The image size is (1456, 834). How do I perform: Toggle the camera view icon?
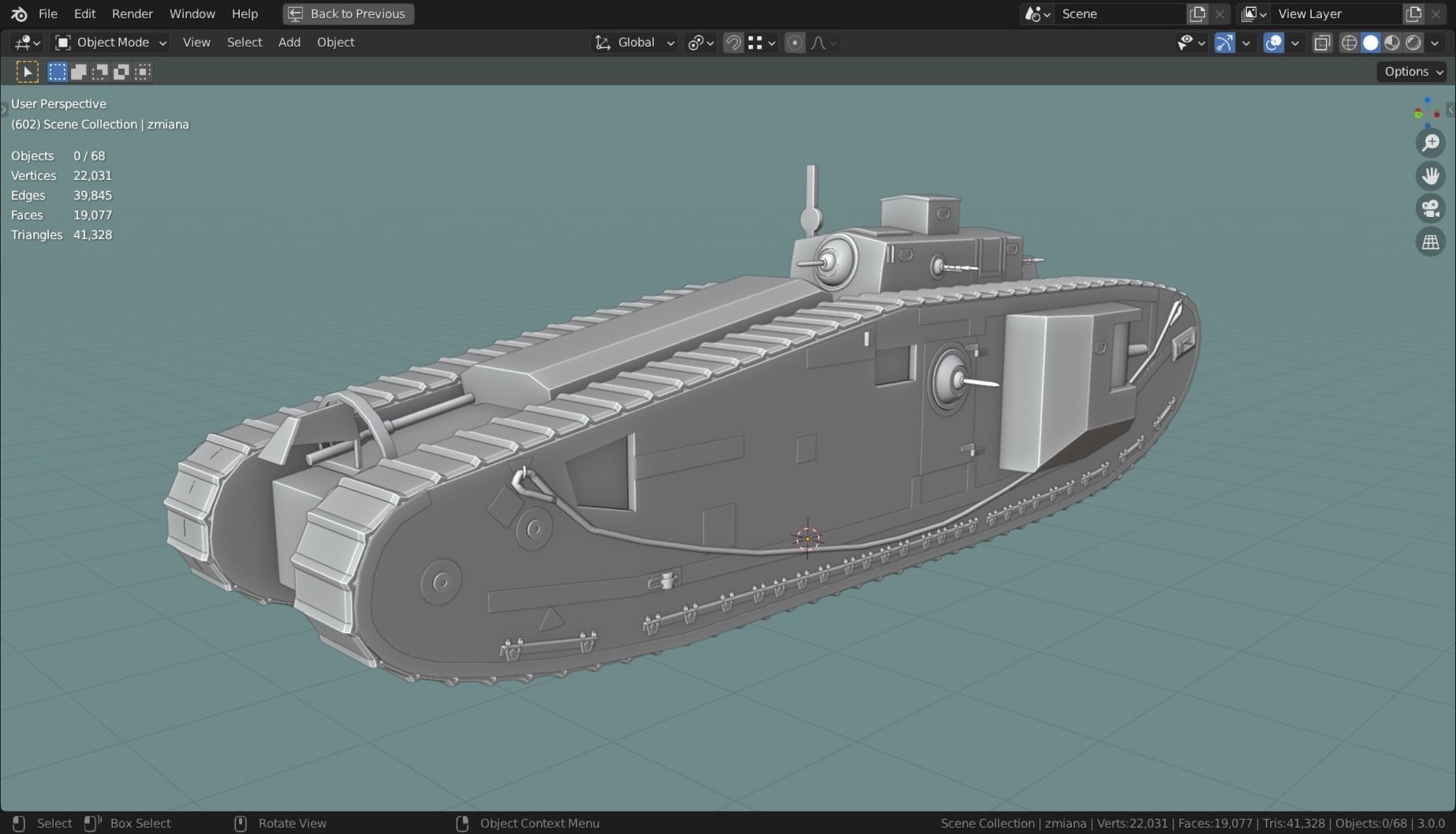[x=1430, y=208]
